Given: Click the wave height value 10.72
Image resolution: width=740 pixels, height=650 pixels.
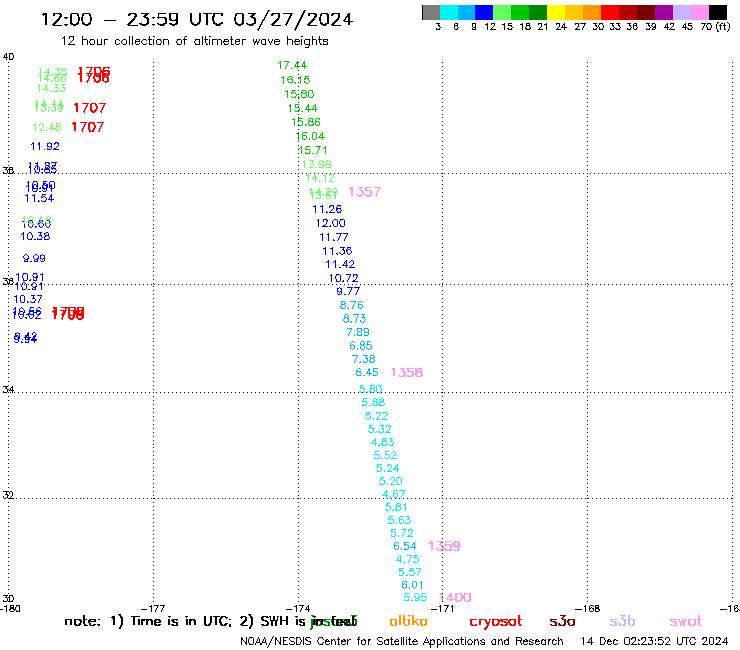Looking at the screenshot, I should click(343, 278).
